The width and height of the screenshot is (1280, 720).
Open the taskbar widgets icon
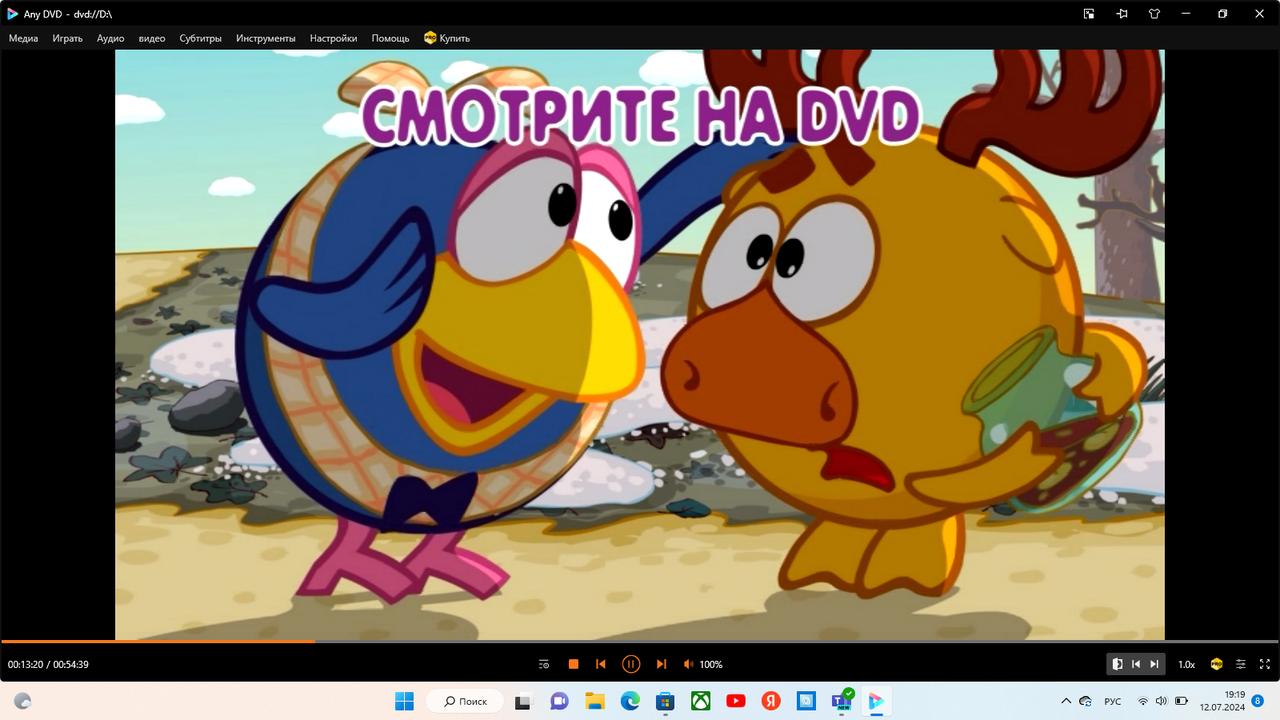(22, 701)
